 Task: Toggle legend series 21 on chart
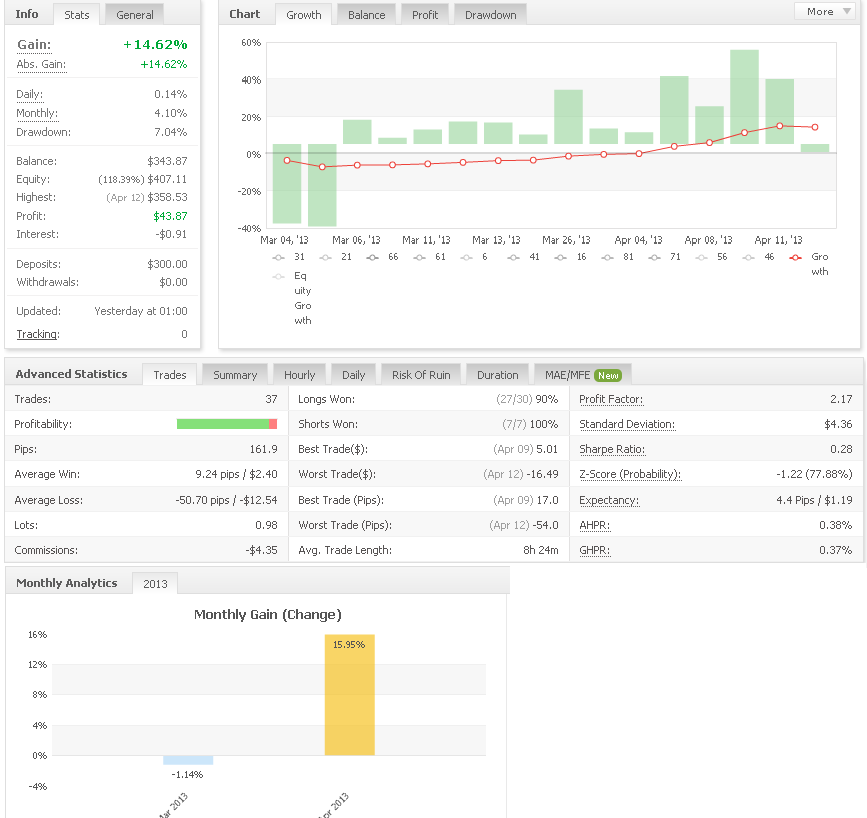[x=336, y=257]
